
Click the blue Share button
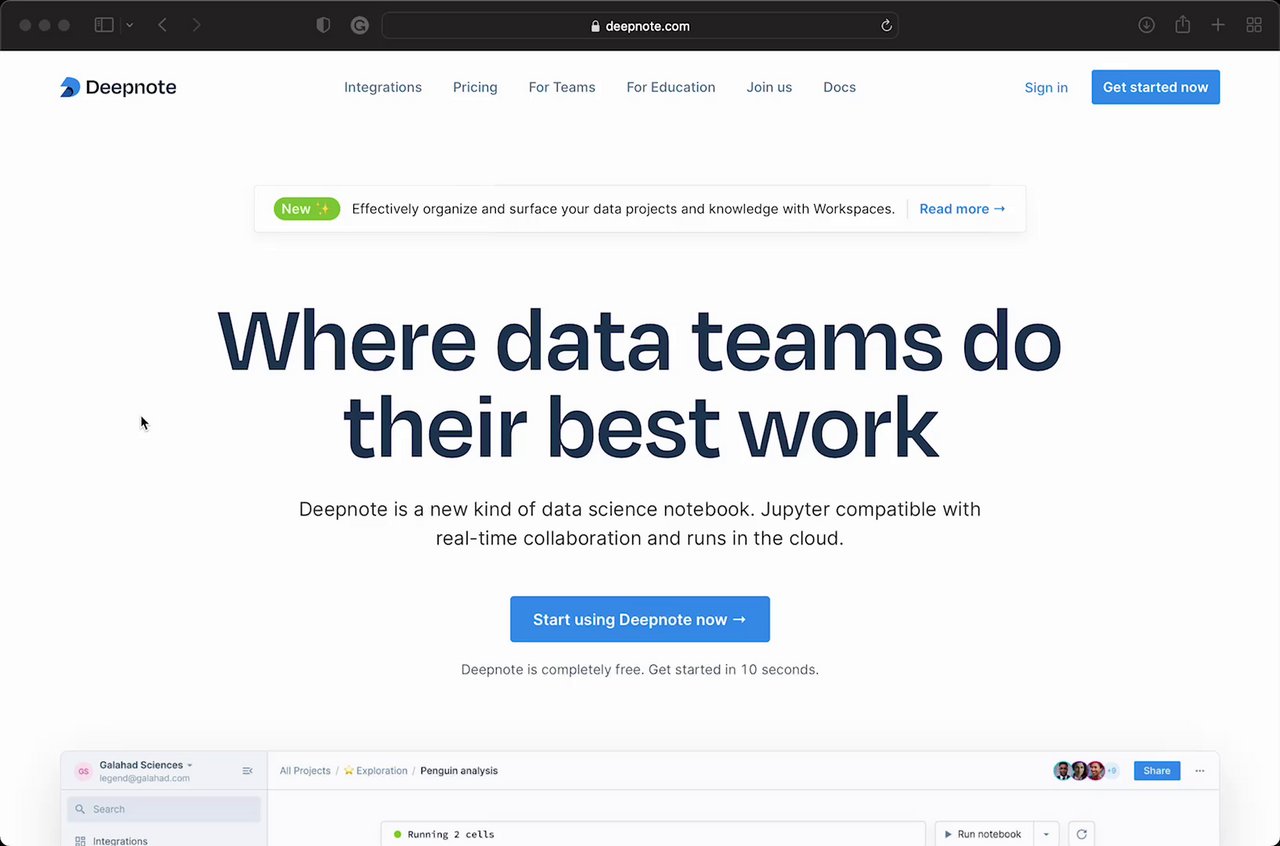point(1157,771)
